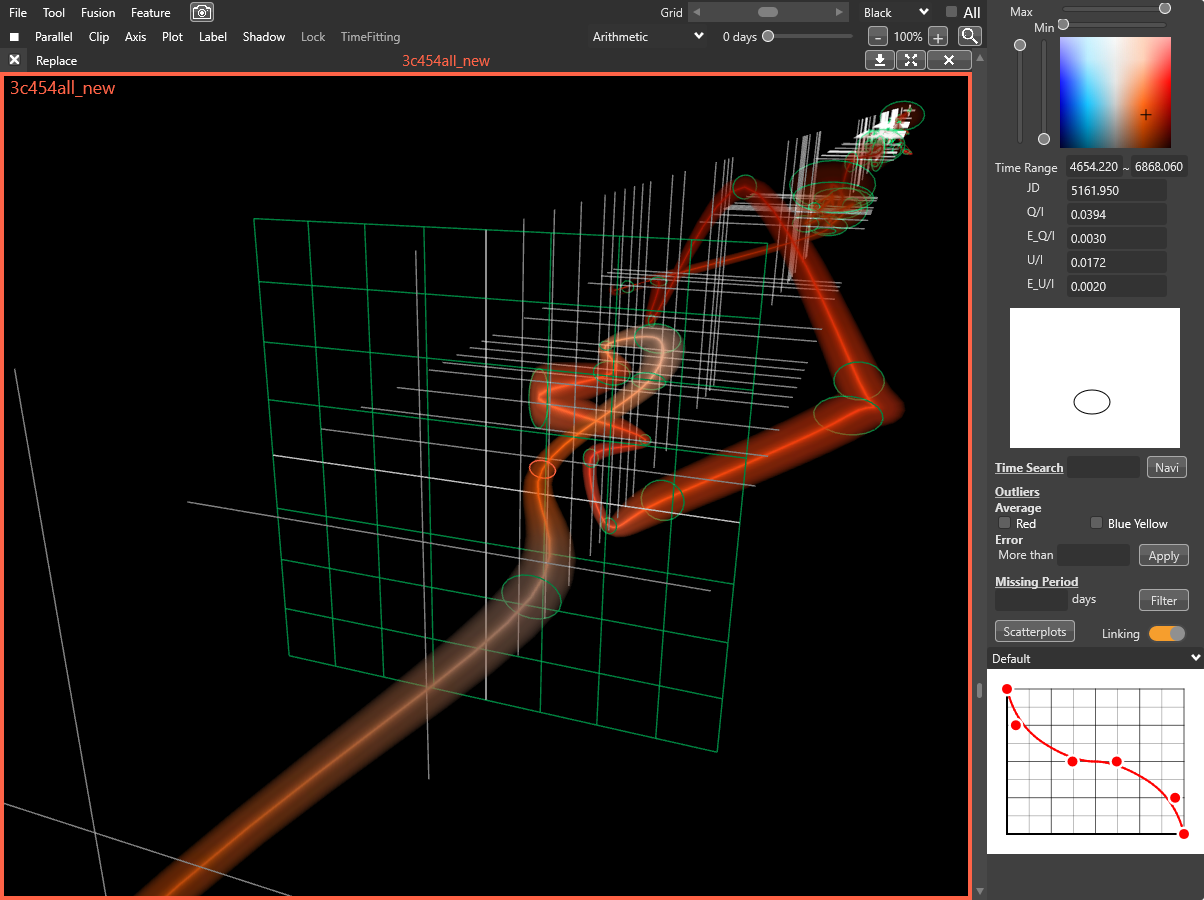The width and height of the screenshot is (1204, 900).
Task: Open the Black background color dropdown
Action: point(896,13)
